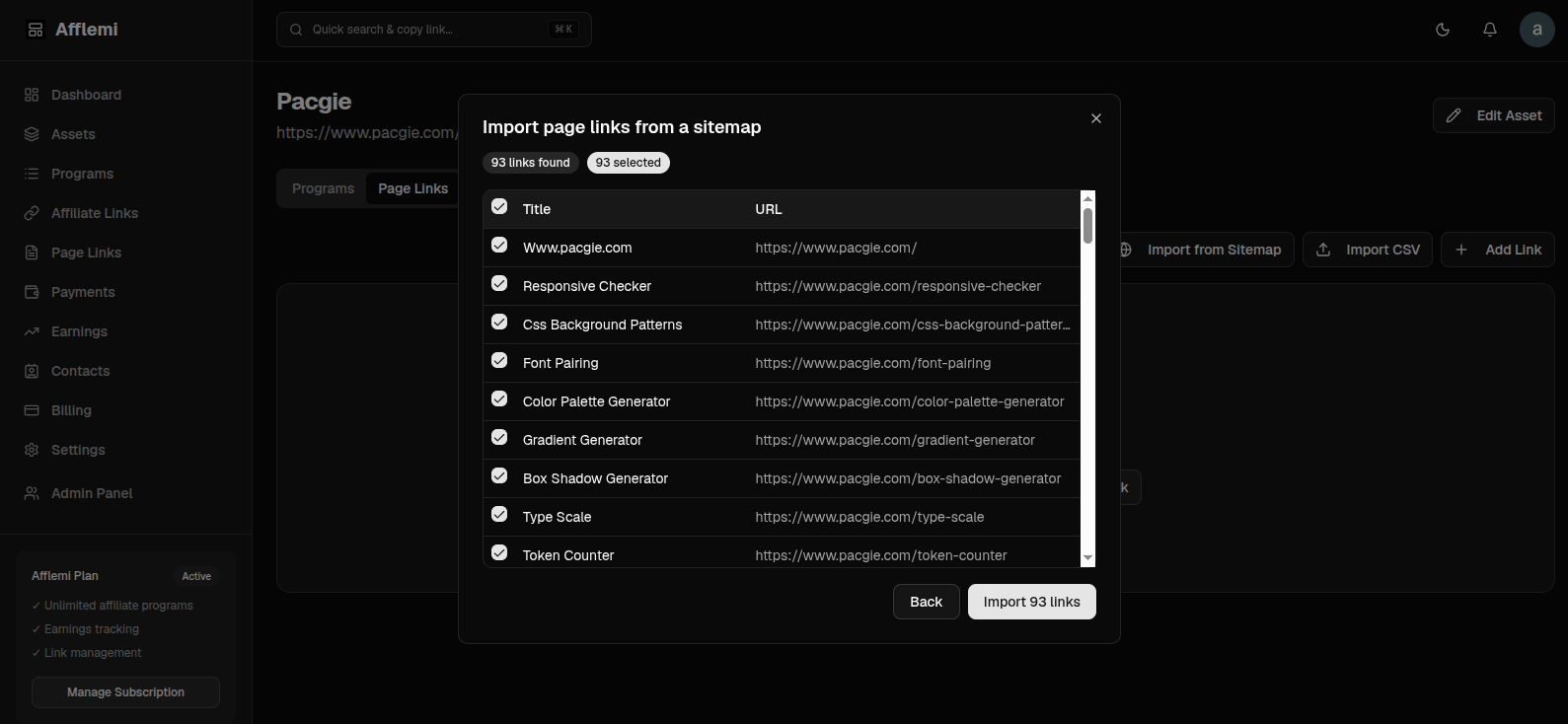Click the font-pairing URL cell

(873, 363)
